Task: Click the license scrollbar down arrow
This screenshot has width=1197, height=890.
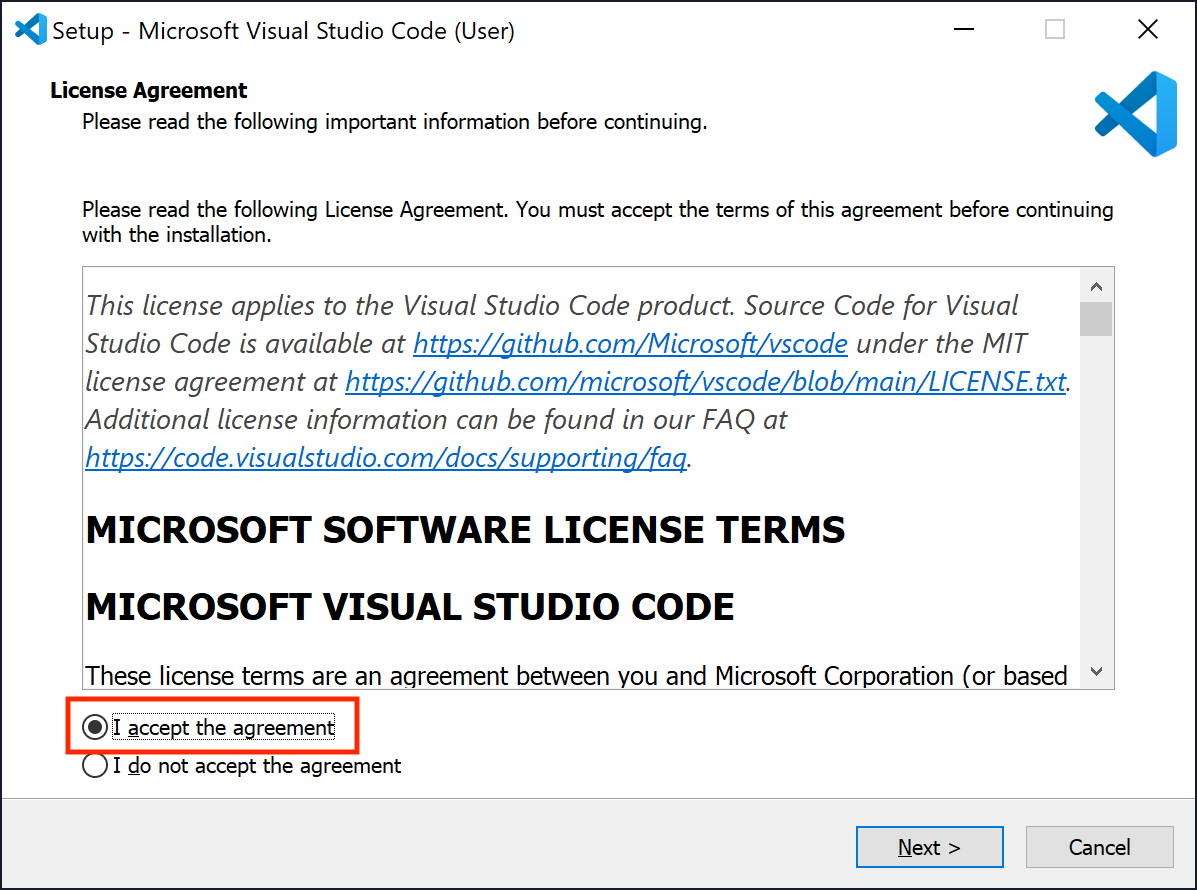Action: pyautogui.click(x=1096, y=672)
